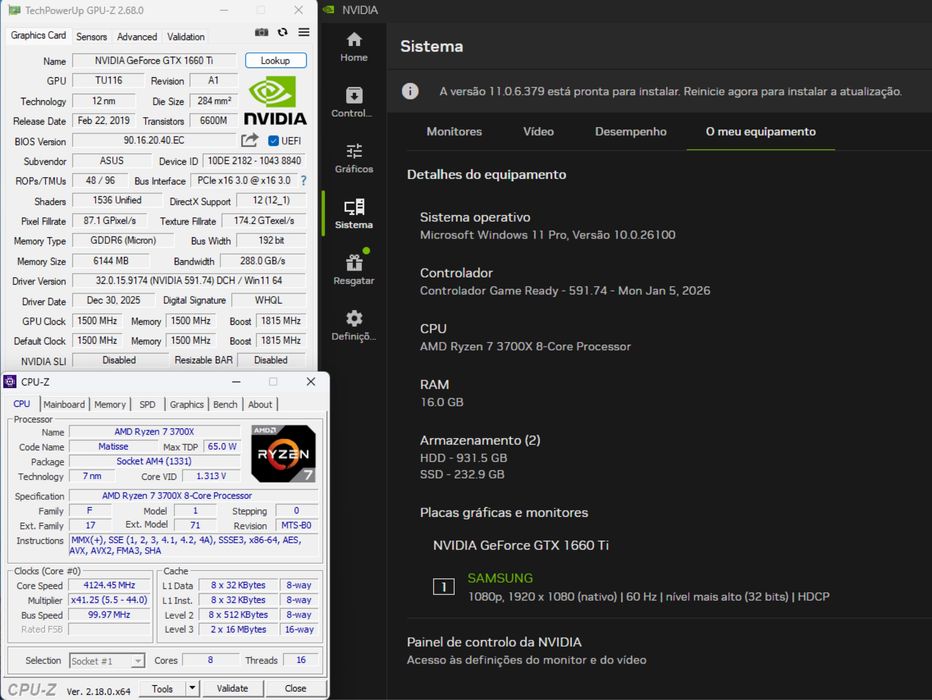Image resolution: width=932 pixels, height=700 pixels.
Task: Open Home in NVIDIA app sidebar
Action: click(x=354, y=47)
